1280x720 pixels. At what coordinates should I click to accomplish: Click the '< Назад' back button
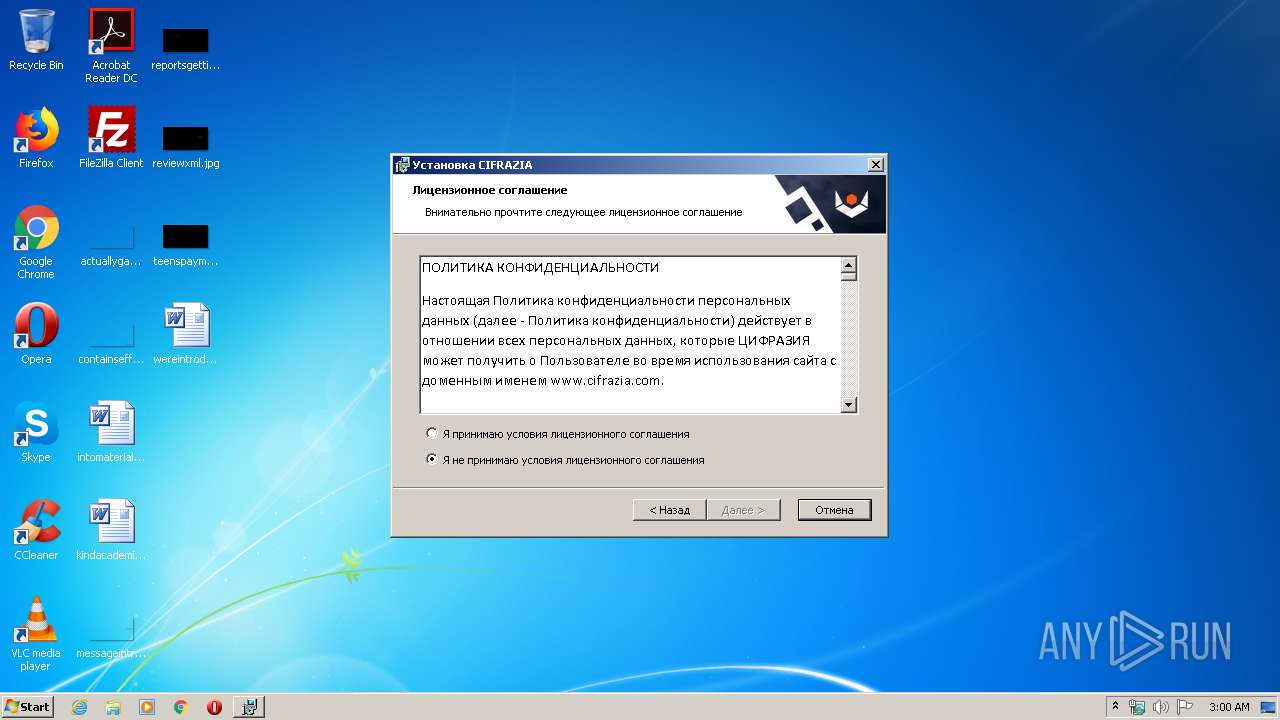(669, 510)
